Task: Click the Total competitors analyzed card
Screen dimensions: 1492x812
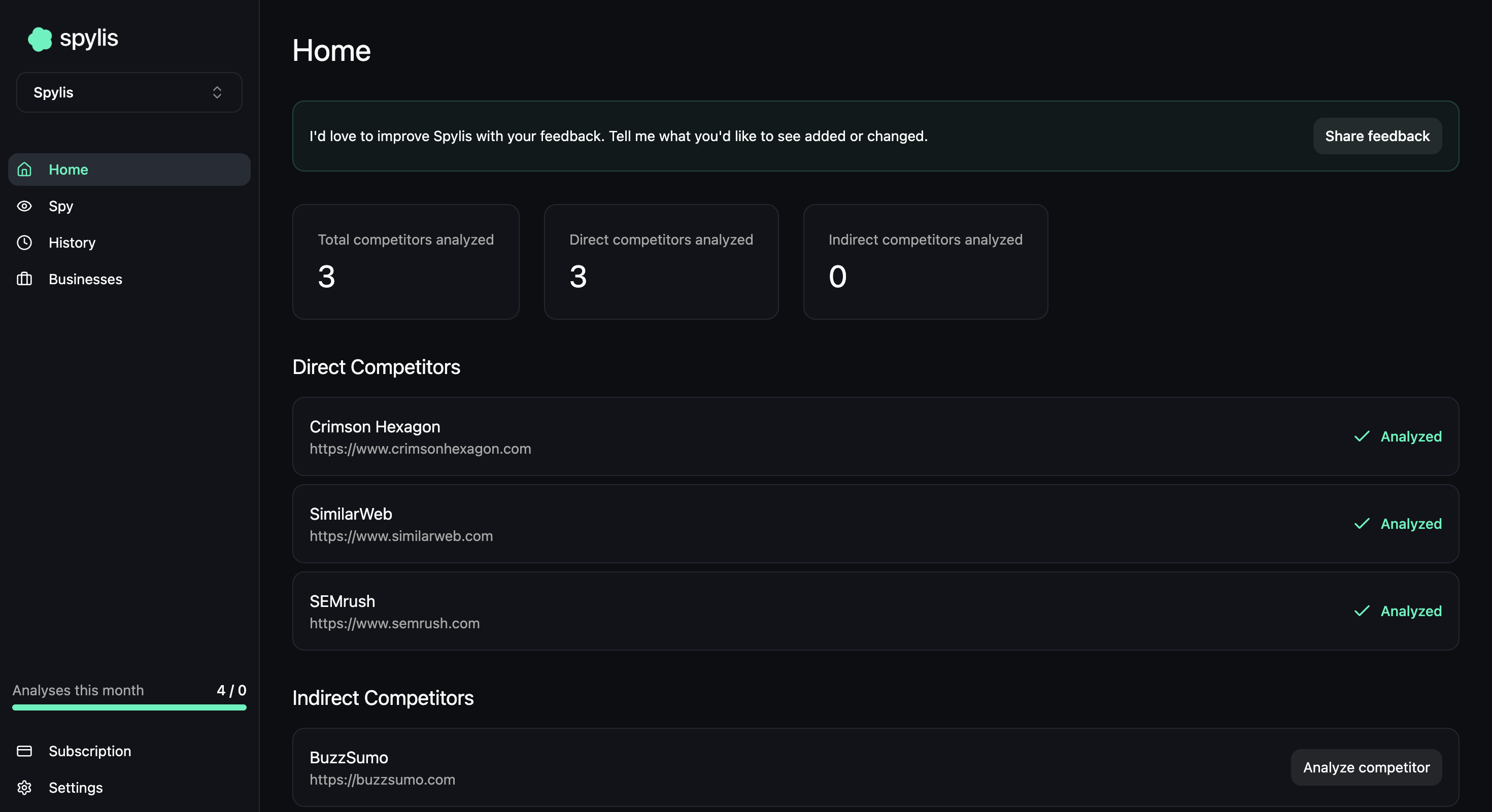Action: tap(405, 262)
